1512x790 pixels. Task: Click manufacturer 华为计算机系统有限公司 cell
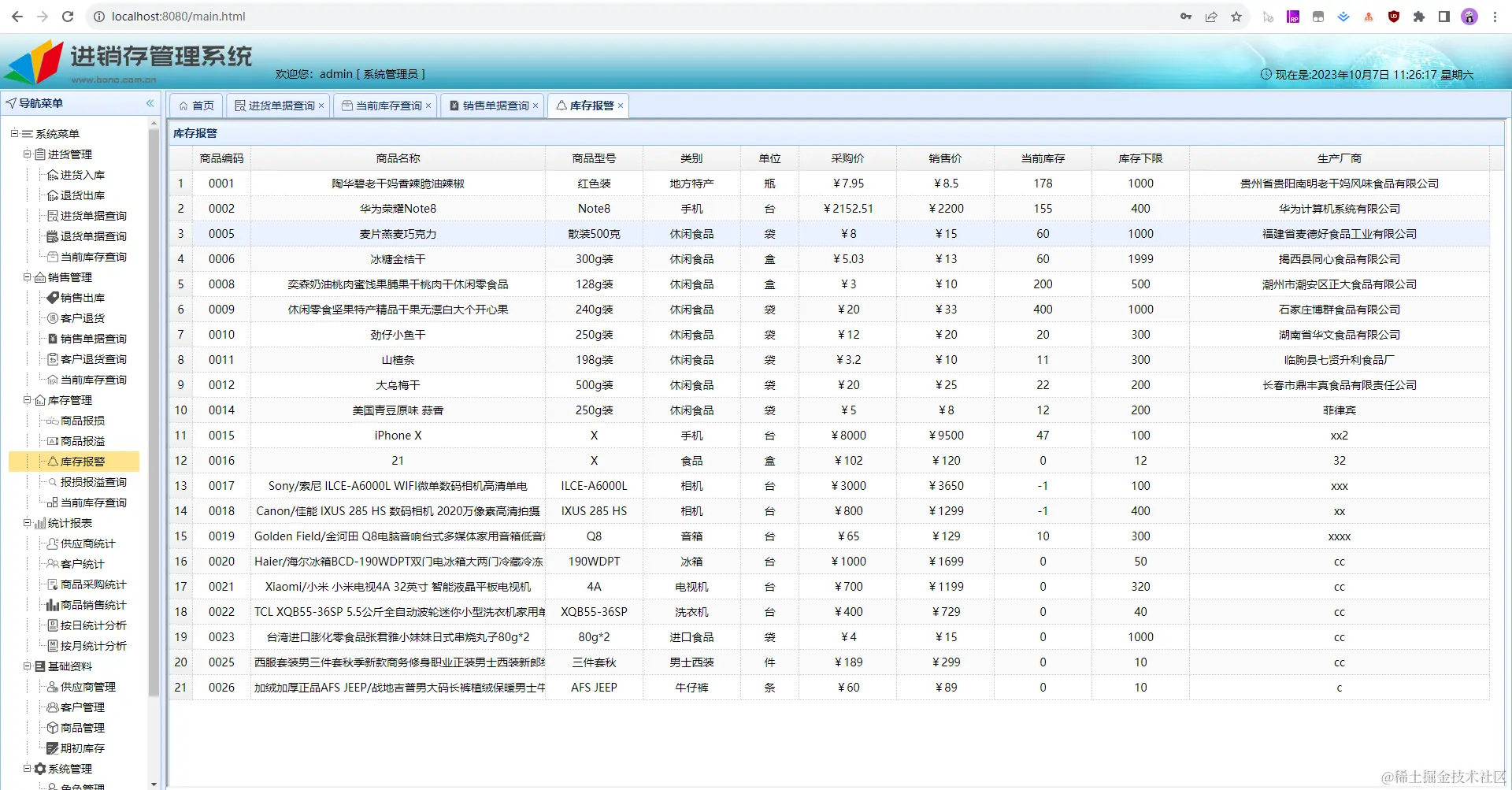[1340, 209]
